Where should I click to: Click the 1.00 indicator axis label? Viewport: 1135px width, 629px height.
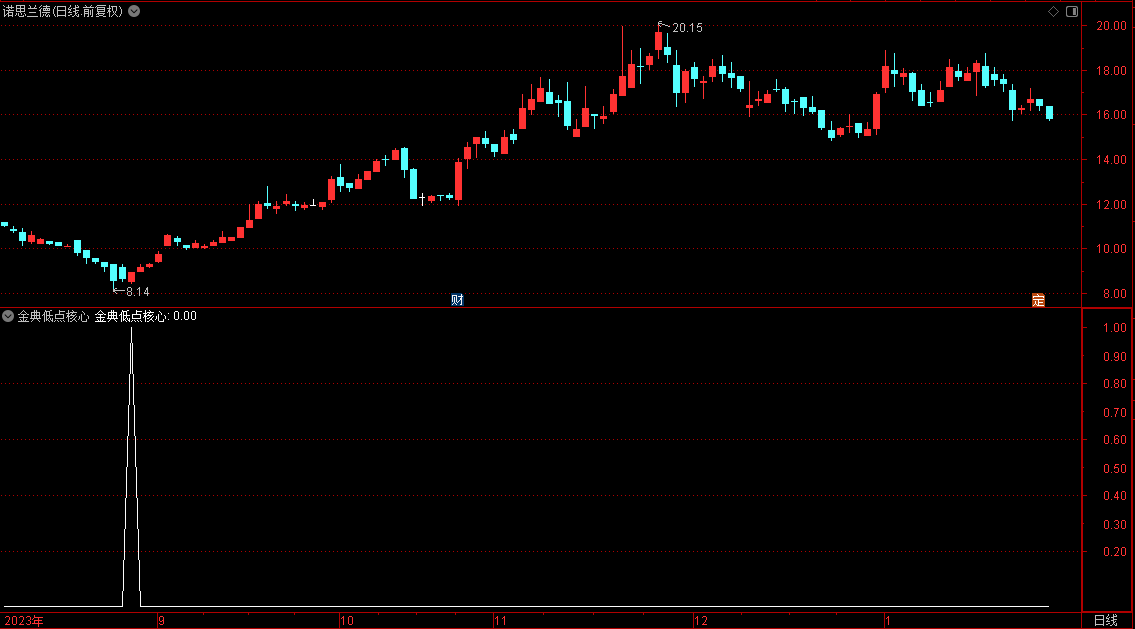[x=1115, y=328]
